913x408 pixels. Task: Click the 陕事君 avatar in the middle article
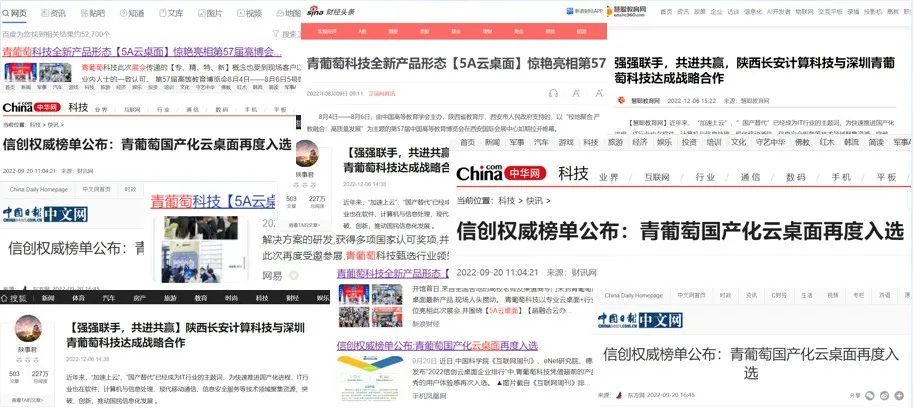pyautogui.click(x=307, y=153)
